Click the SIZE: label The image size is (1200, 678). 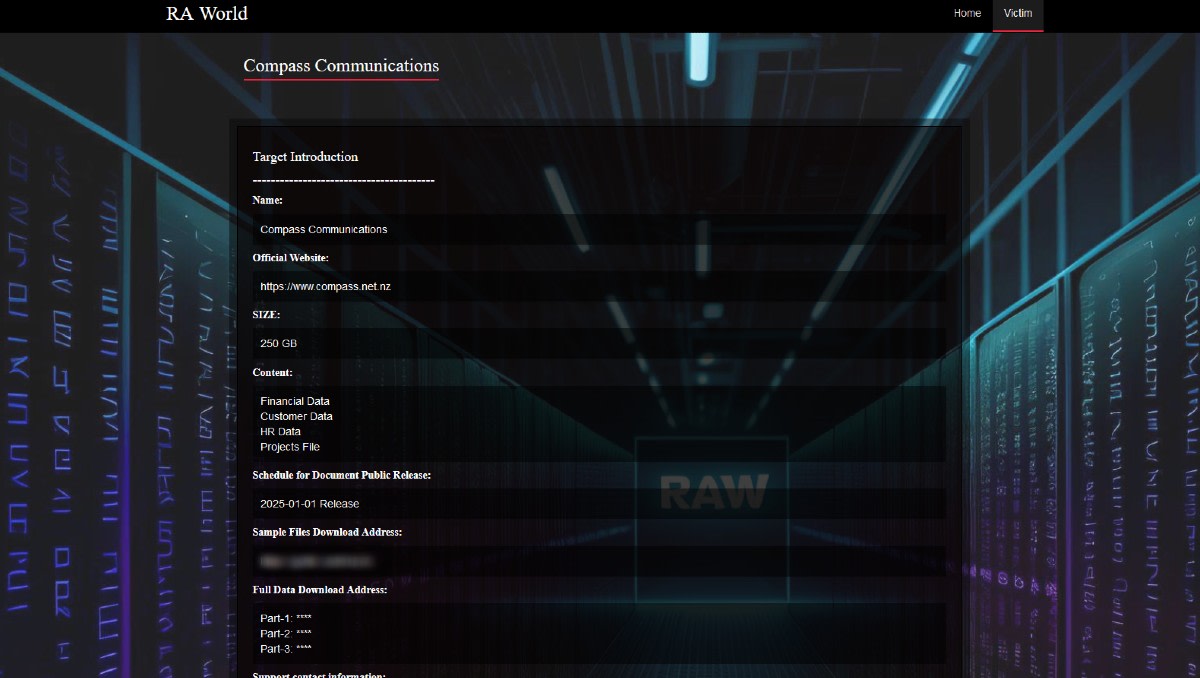[x=267, y=315]
